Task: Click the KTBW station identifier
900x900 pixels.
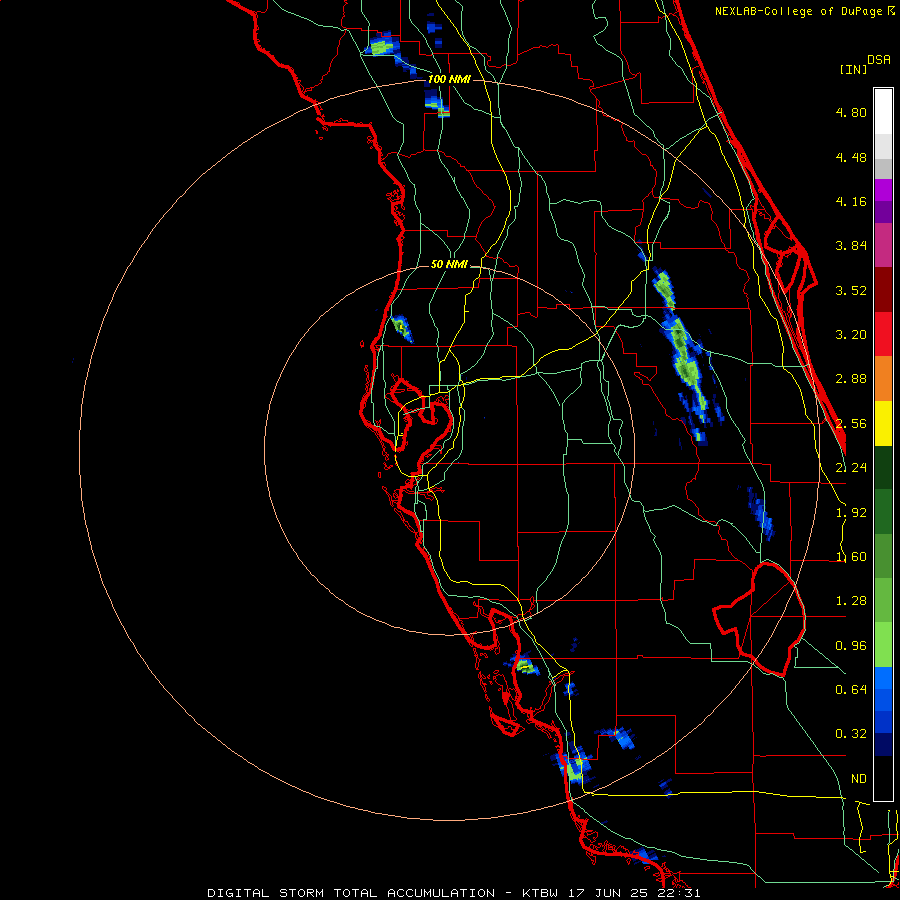Action: click(x=540, y=893)
